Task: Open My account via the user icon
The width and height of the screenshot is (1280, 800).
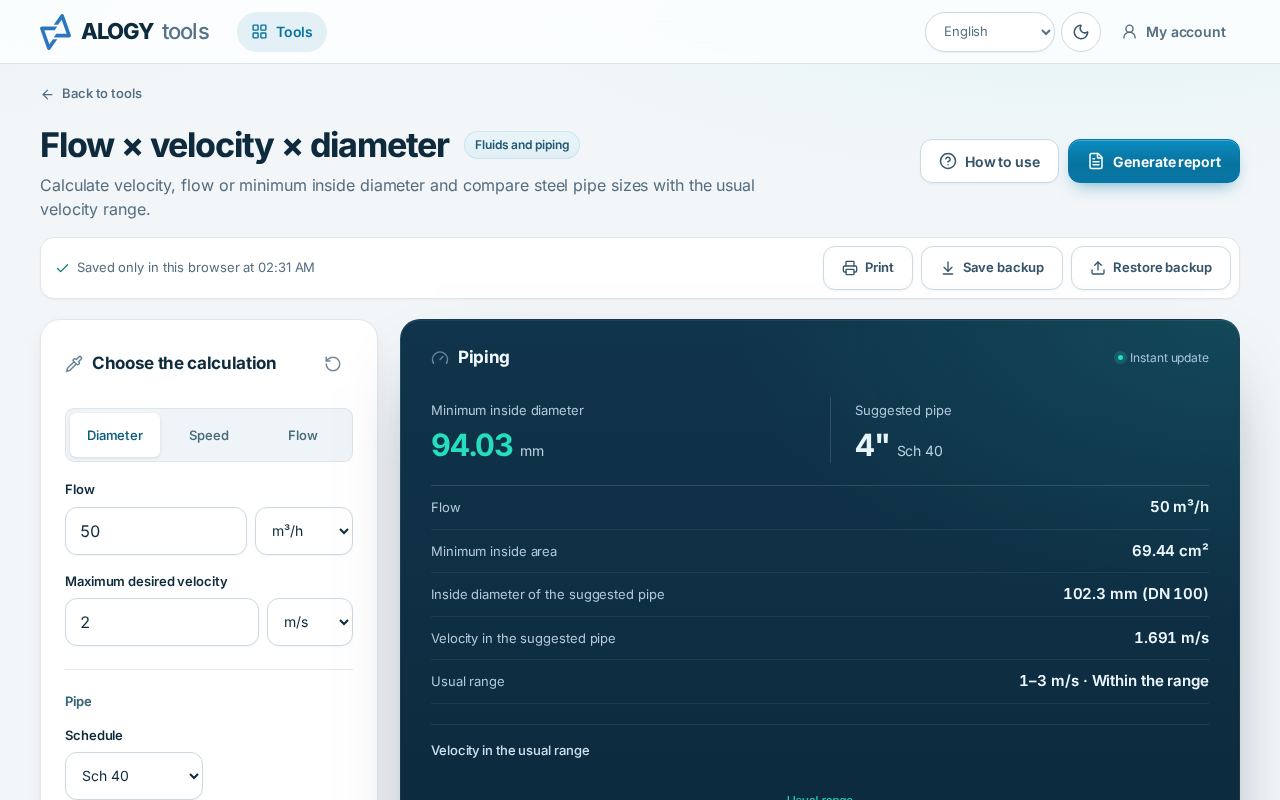Action: [x=1129, y=32]
